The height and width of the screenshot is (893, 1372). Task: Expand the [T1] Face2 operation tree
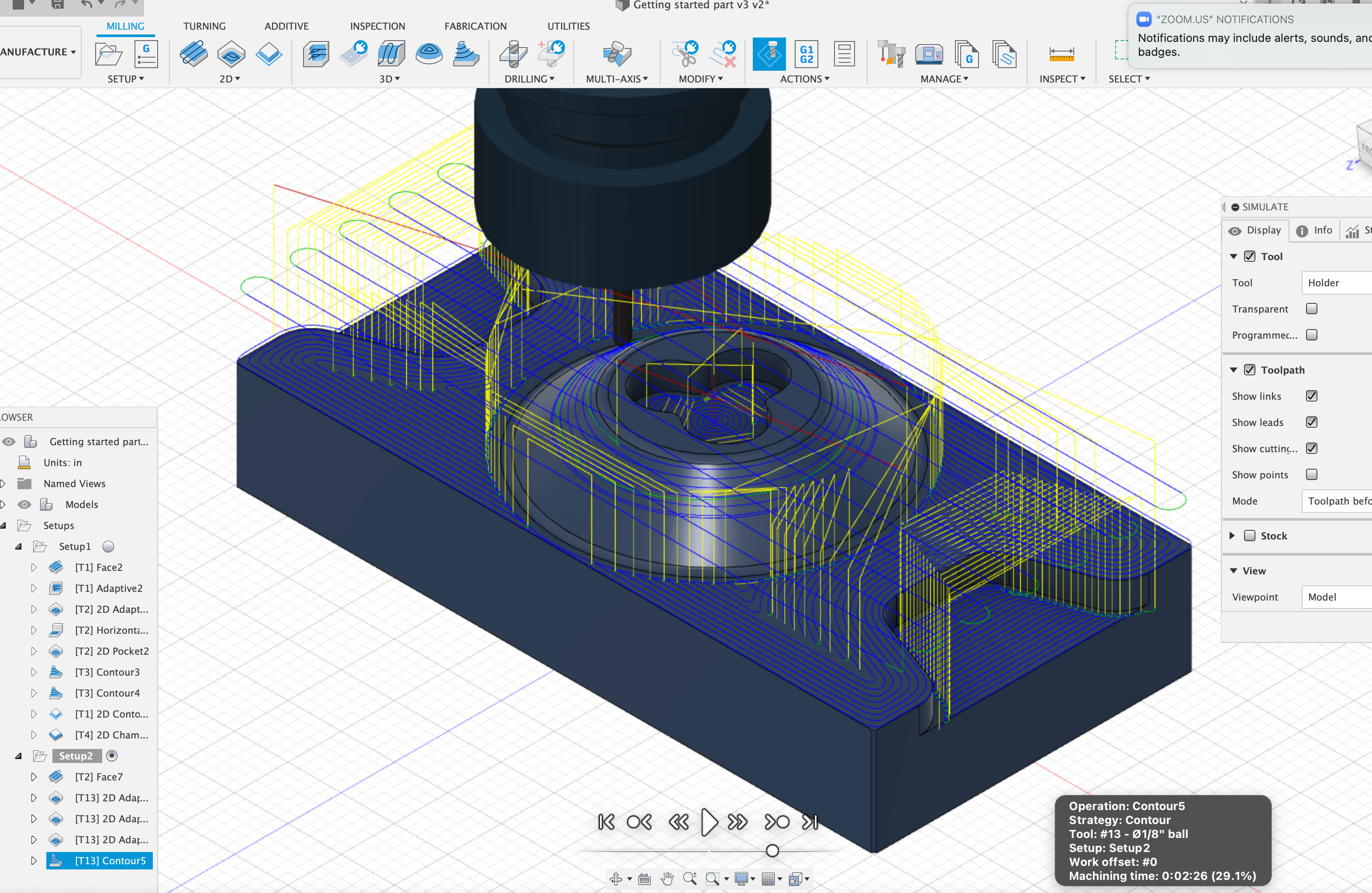coord(34,567)
